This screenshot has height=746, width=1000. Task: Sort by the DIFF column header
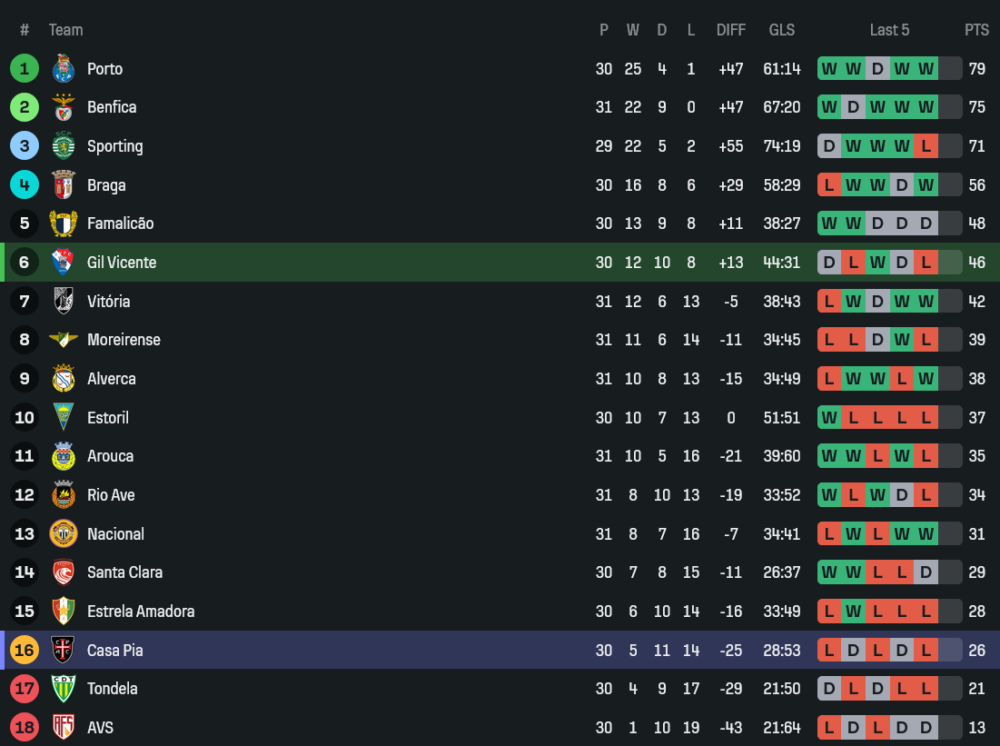(x=731, y=30)
